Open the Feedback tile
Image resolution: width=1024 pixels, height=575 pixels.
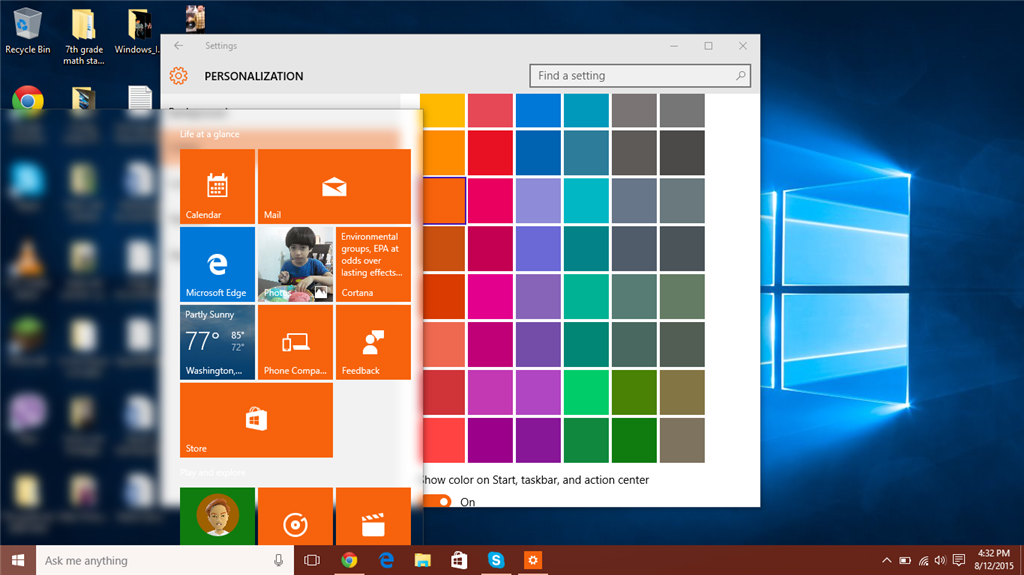pyautogui.click(x=373, y=342)
